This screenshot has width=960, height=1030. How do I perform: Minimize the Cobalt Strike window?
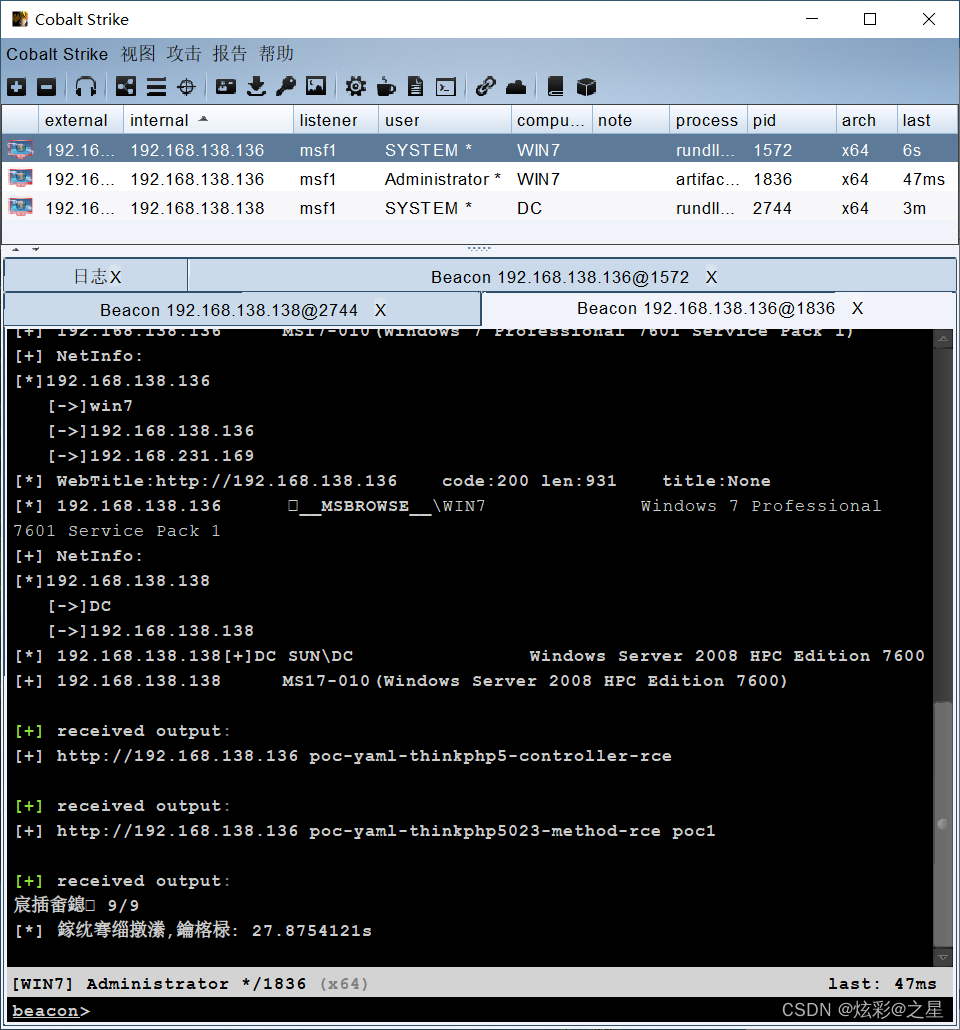(x=812, y=19)
